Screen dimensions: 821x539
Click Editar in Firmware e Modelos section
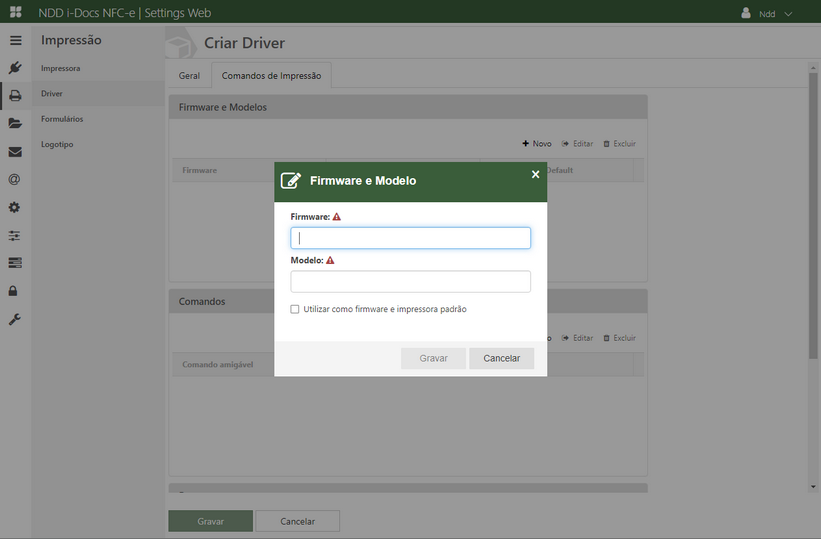click(577, 144)
